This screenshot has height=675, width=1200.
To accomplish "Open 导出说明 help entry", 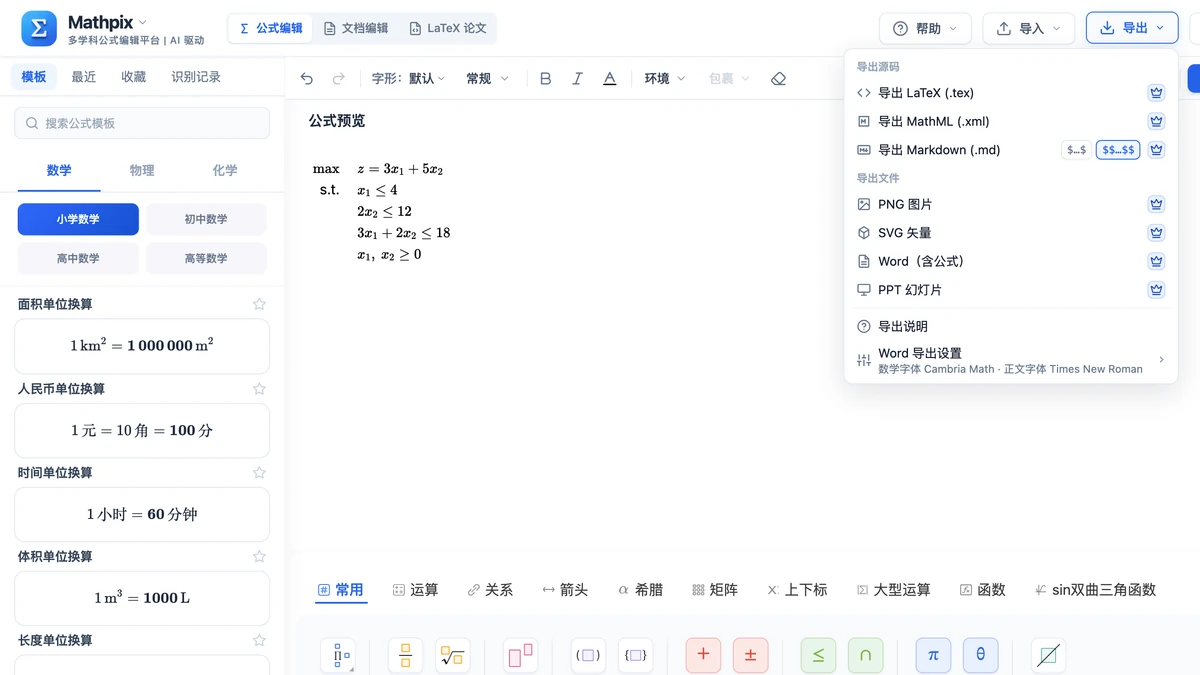I will pos(1011,326).
